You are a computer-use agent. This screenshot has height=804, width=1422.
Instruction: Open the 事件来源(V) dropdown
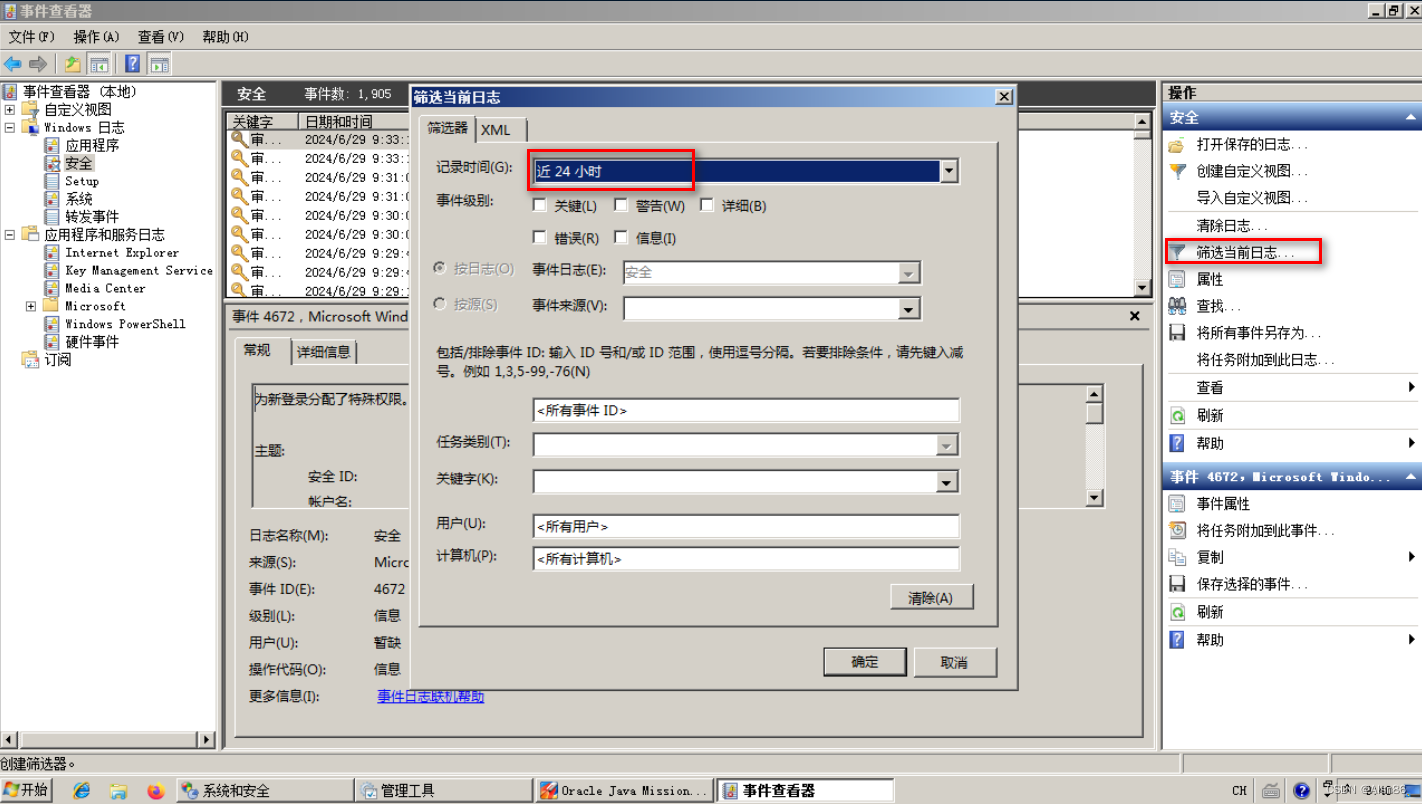[x=909, y=309]
